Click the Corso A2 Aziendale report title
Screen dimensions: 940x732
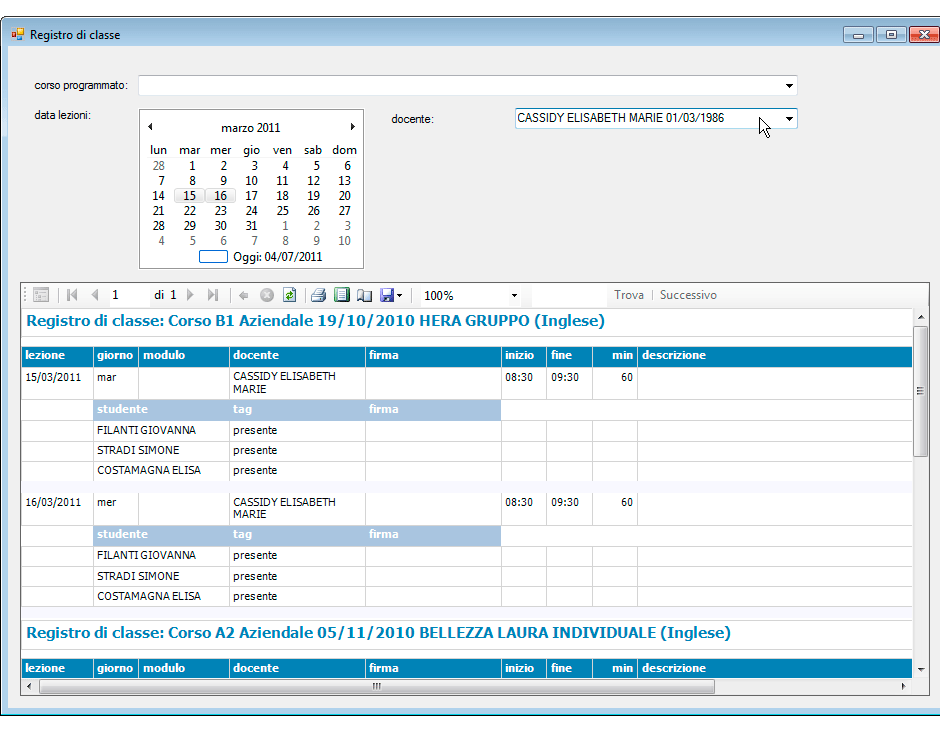(378, 633)
